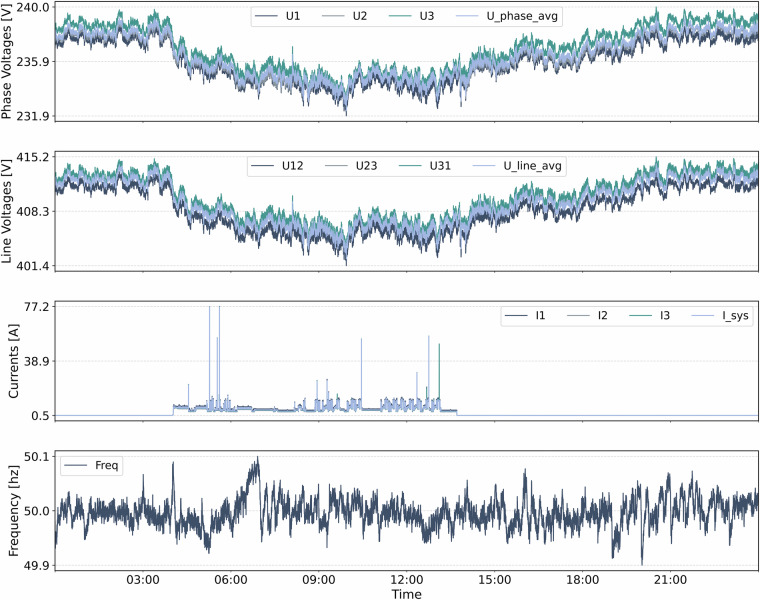The image size is (760, 600).
Task: Click the 38.9 tick label
Action: click(x=37, y=361)
